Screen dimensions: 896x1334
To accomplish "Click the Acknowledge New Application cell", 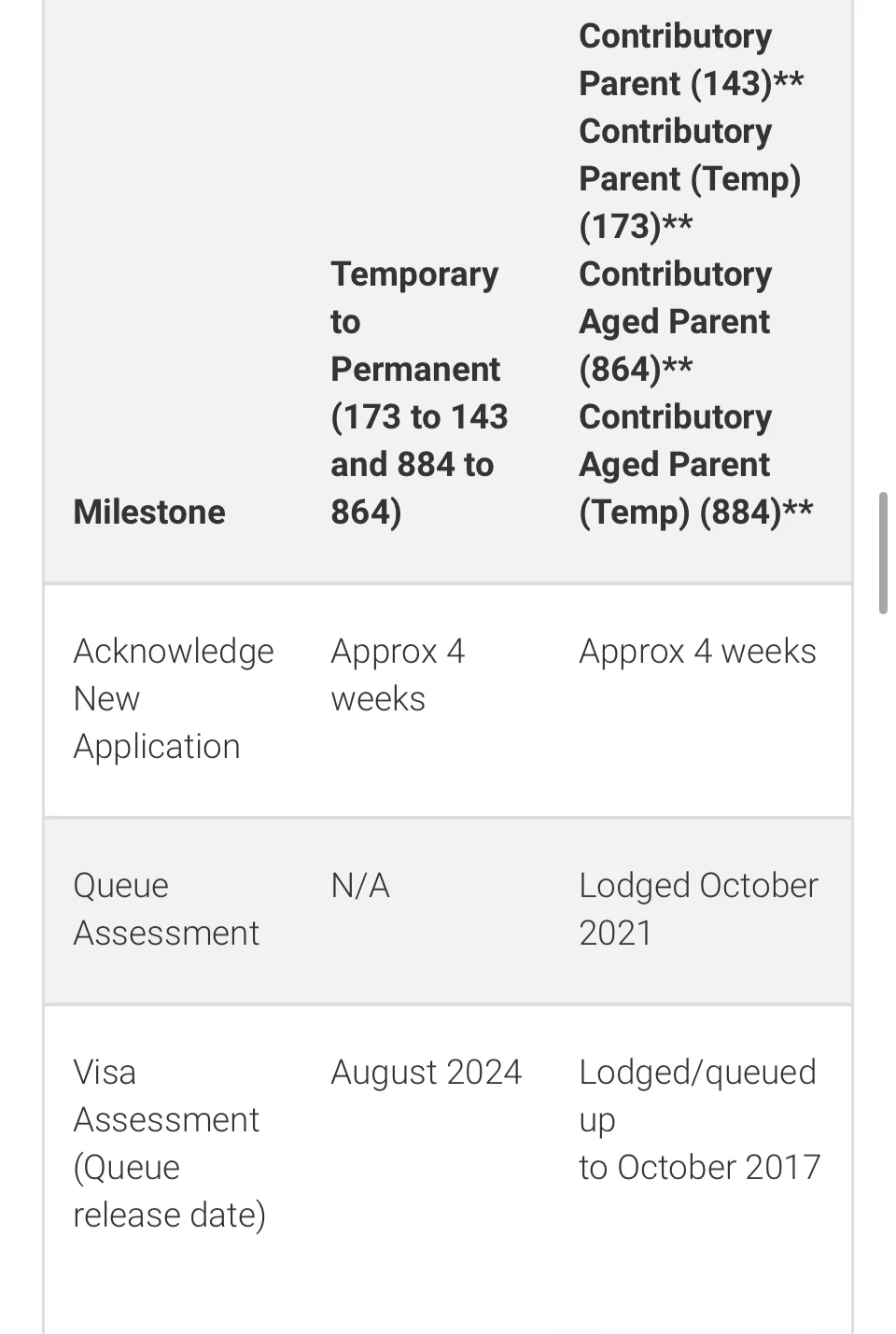I will point(173,698).
